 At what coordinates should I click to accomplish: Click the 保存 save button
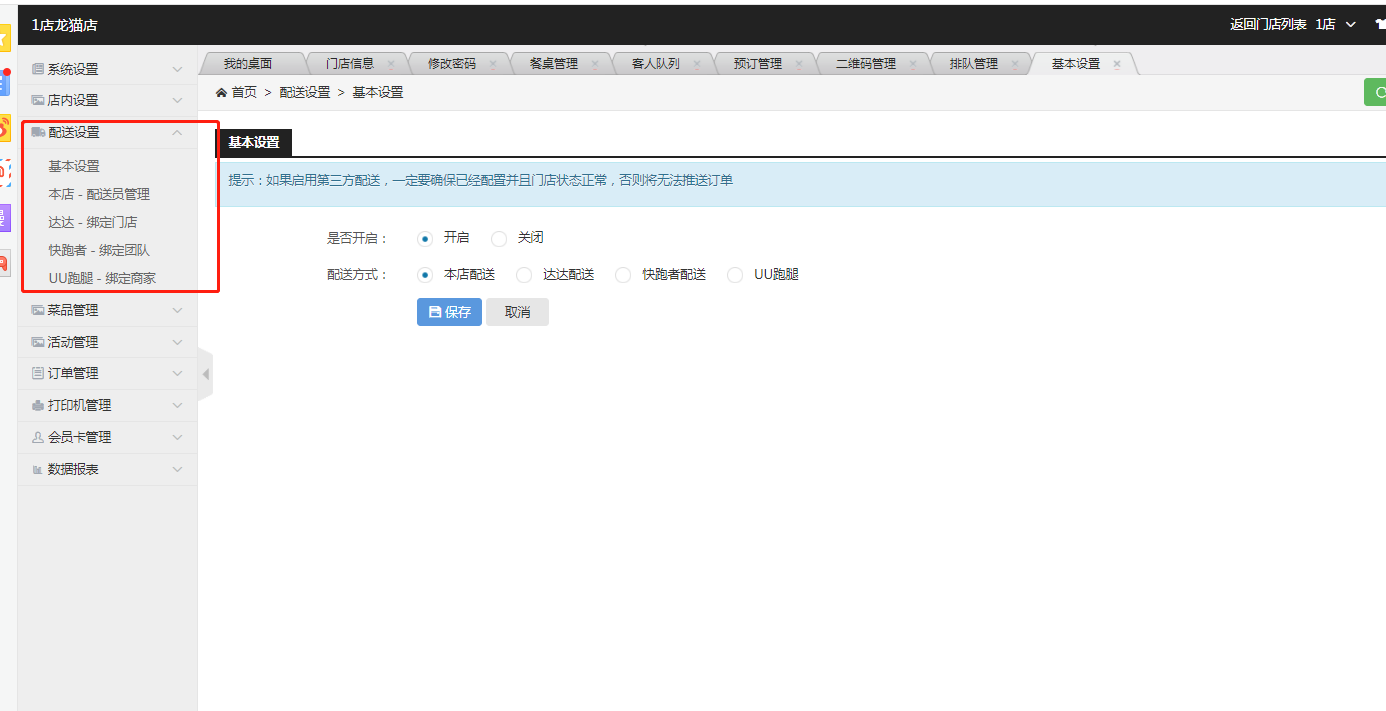pos(449,312)
